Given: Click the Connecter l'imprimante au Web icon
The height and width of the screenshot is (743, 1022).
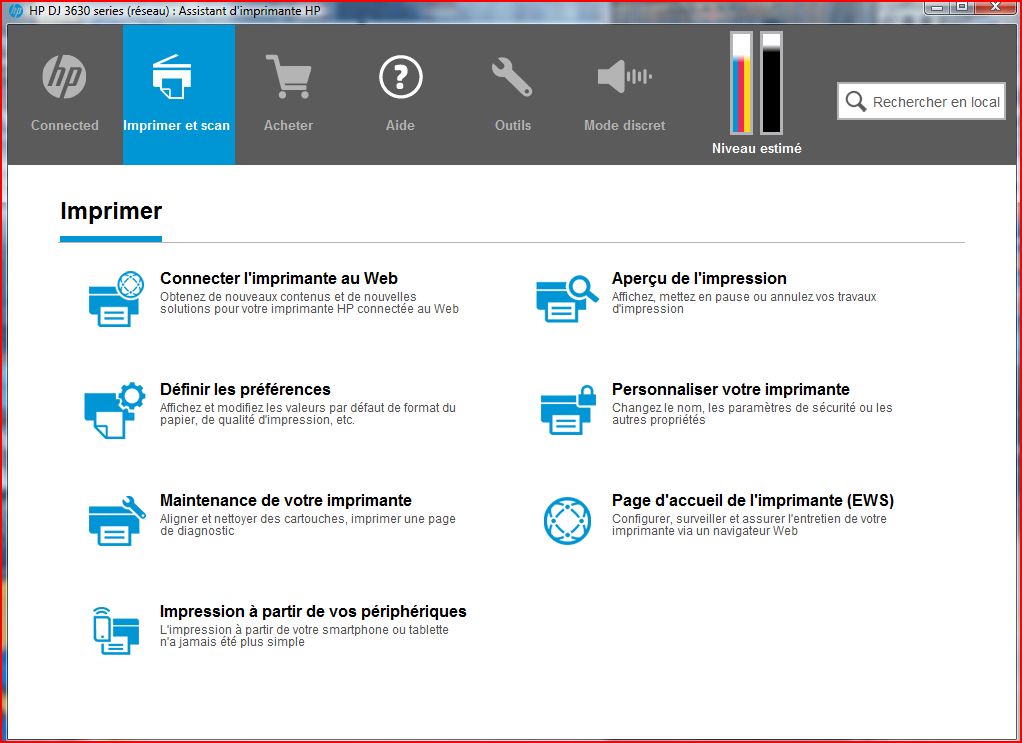Looking at the screenshot, I should pos(117,299).
